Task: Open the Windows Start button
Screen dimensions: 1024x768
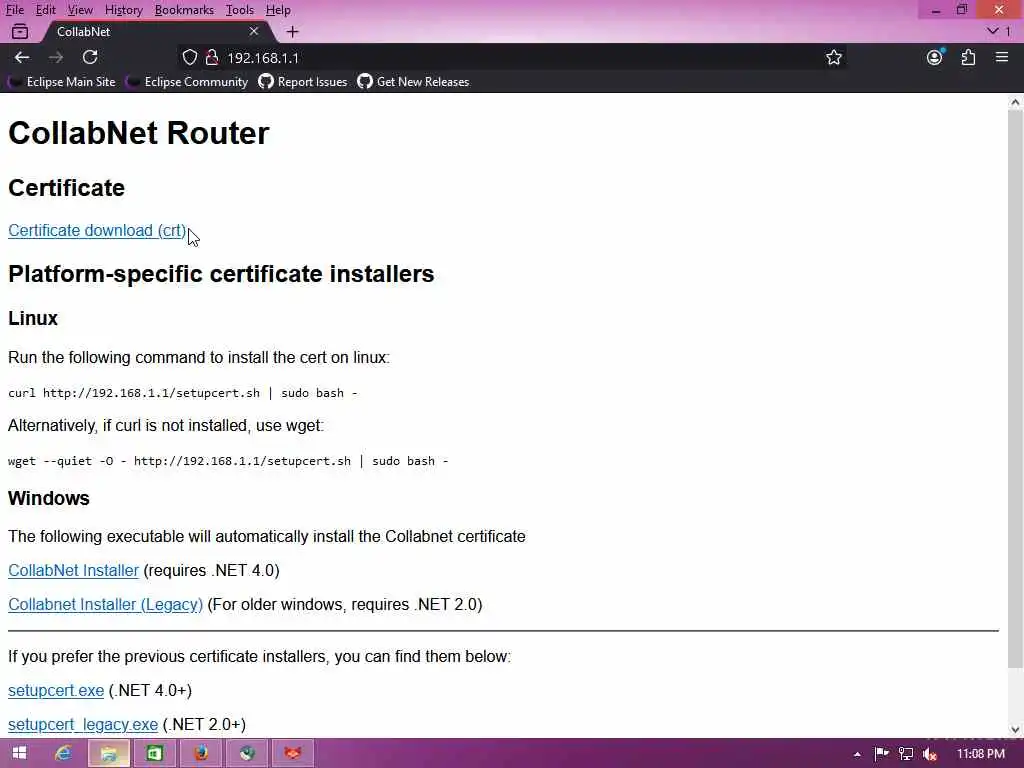Action: [x=19, y=753]
